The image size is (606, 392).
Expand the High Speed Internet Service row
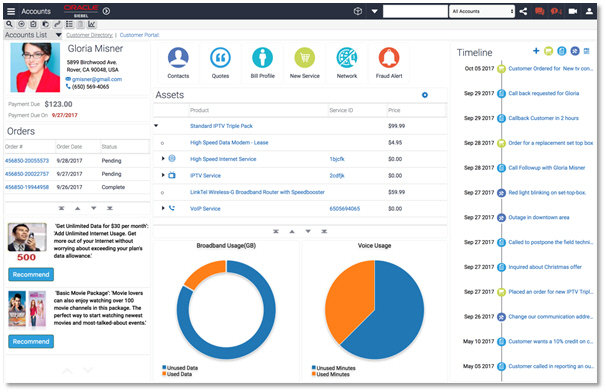(163, 159)
